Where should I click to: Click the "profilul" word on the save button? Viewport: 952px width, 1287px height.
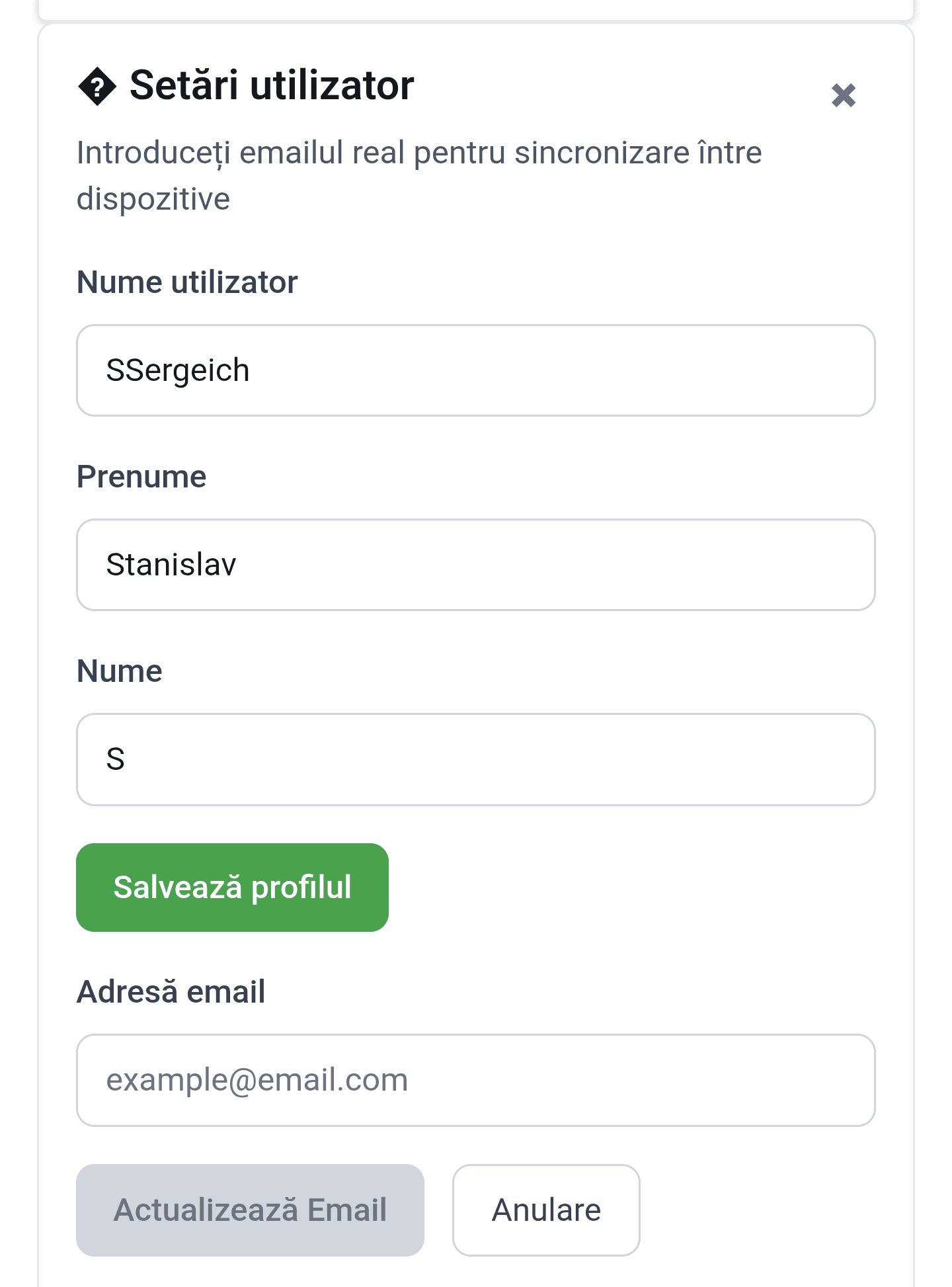(301, 888)
